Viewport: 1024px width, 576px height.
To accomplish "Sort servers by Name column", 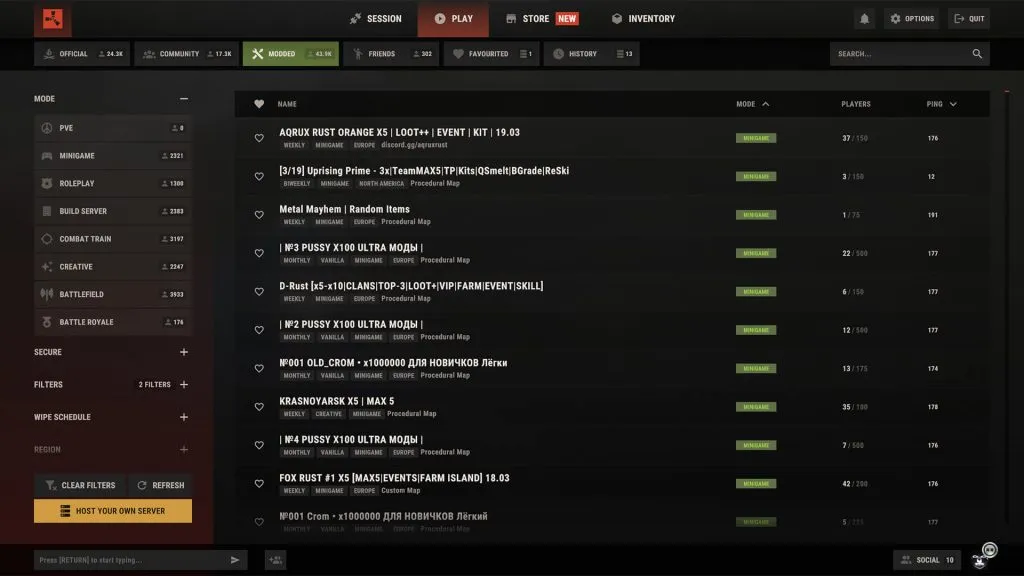I will (x=287, y=104).
